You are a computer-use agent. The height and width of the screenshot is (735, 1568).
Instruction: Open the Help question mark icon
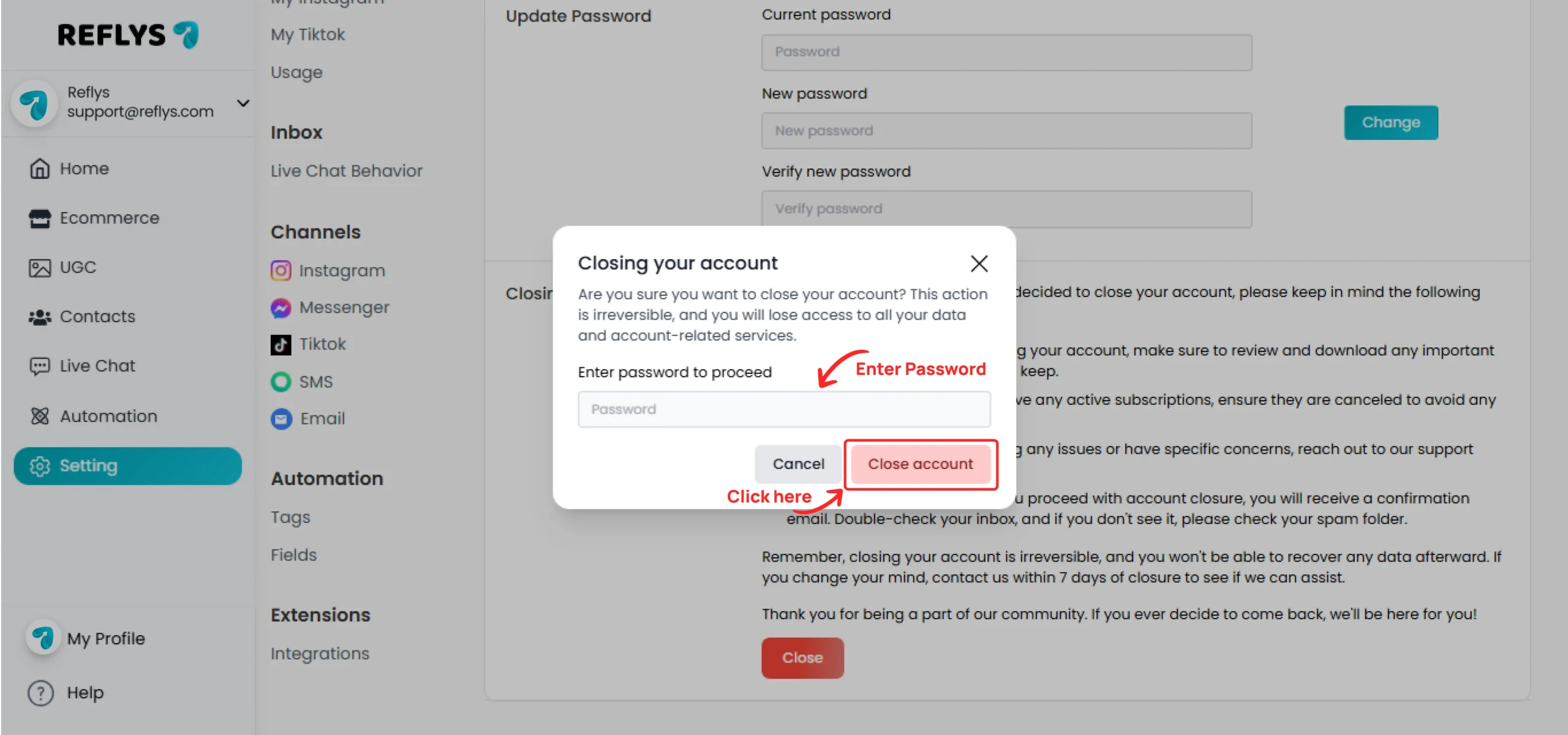(x=40, y=693)
